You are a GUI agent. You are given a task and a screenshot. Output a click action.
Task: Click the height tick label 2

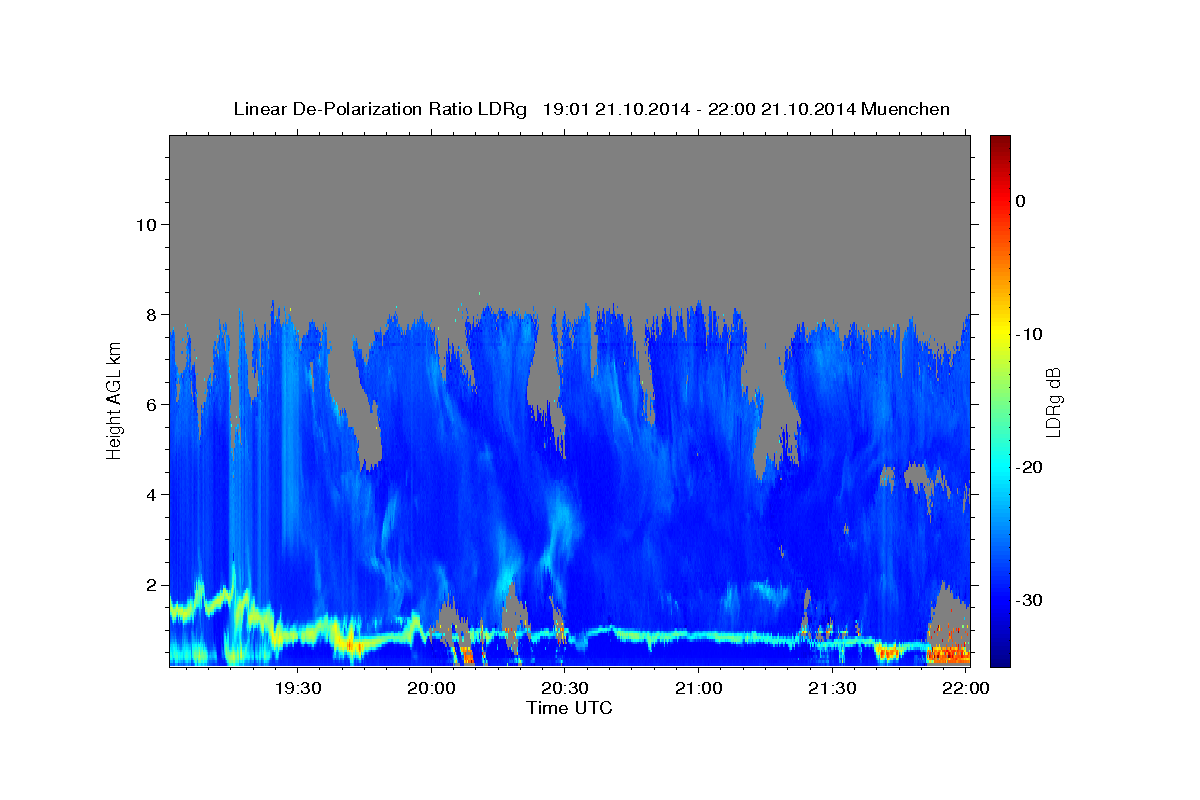coord(151,584)
